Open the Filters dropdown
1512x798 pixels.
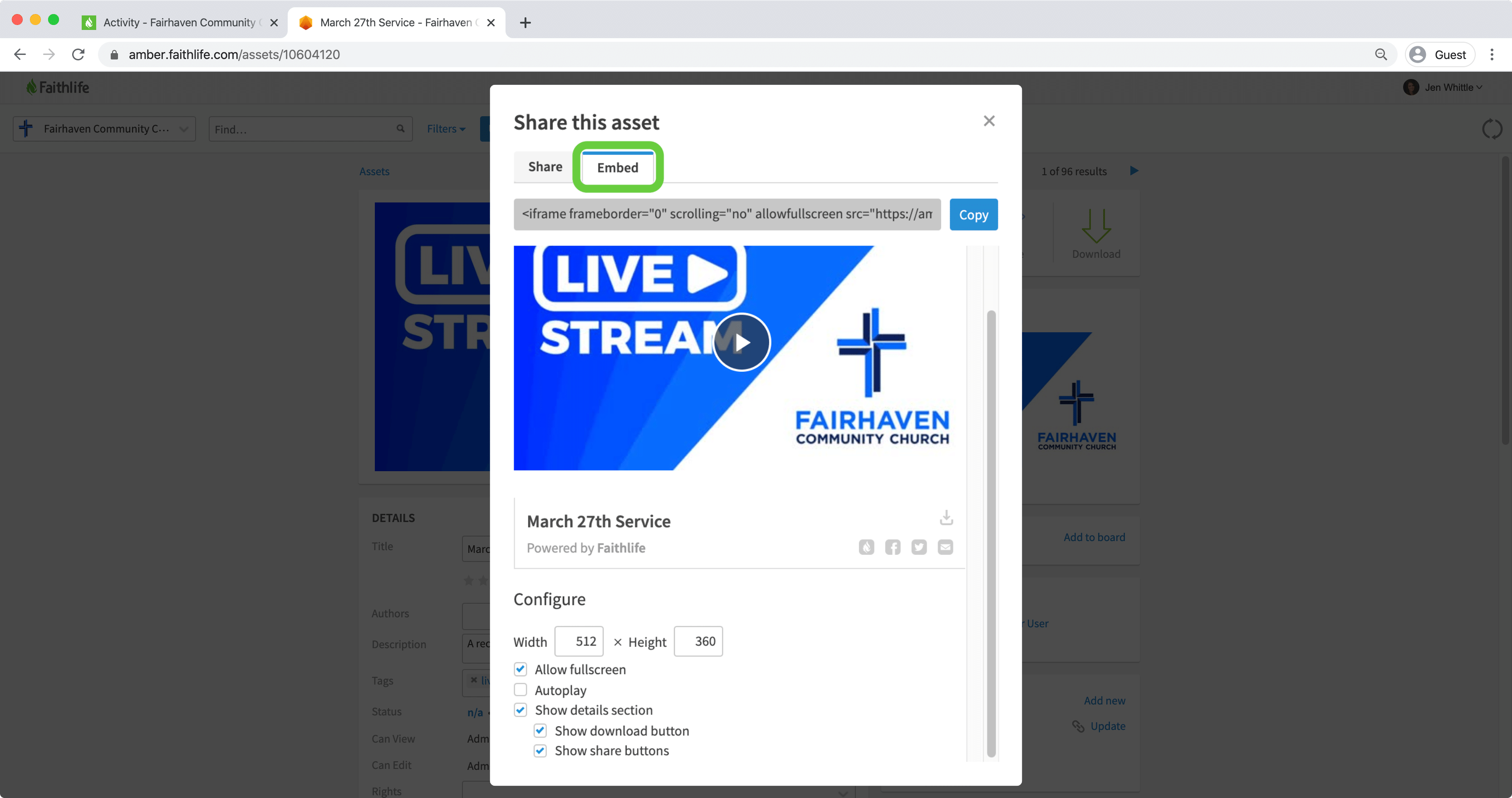(446, 128)
